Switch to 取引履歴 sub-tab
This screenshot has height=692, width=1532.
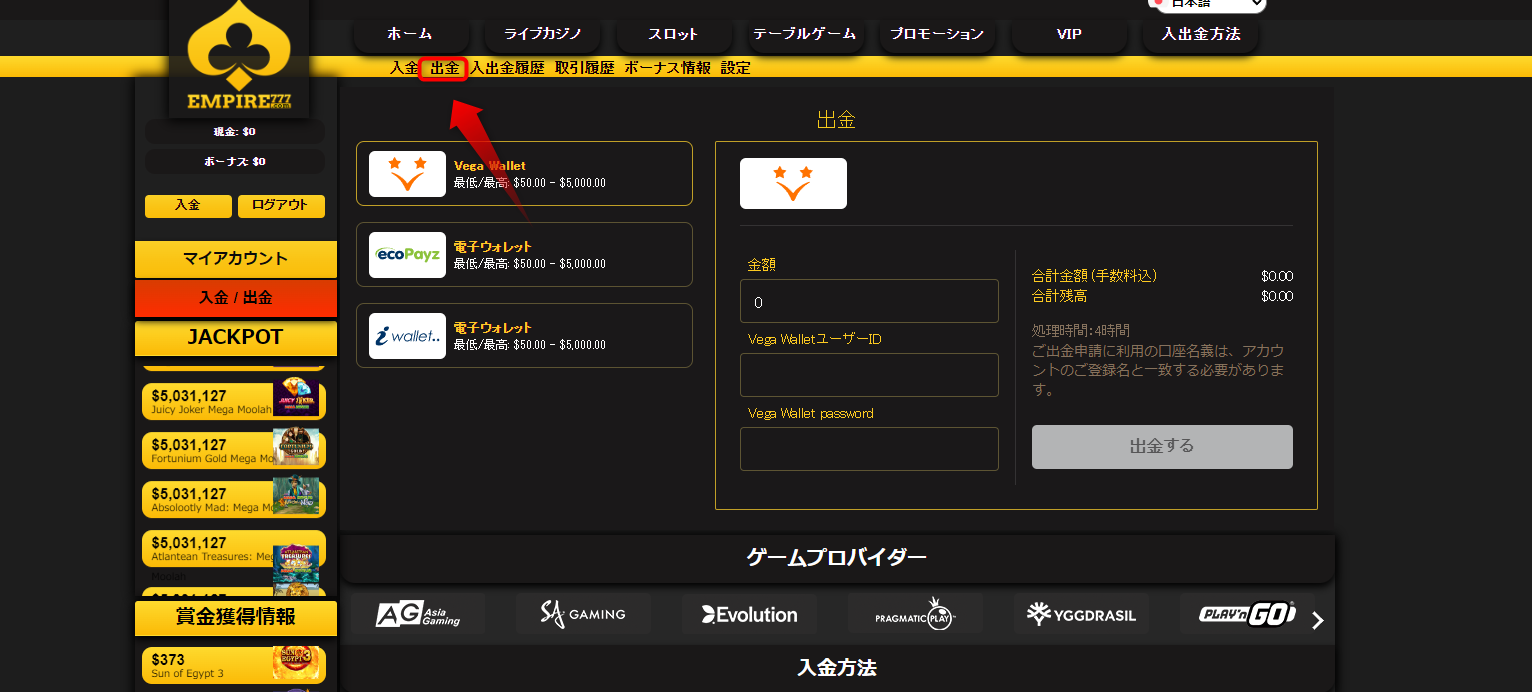(x=585, y=68)
